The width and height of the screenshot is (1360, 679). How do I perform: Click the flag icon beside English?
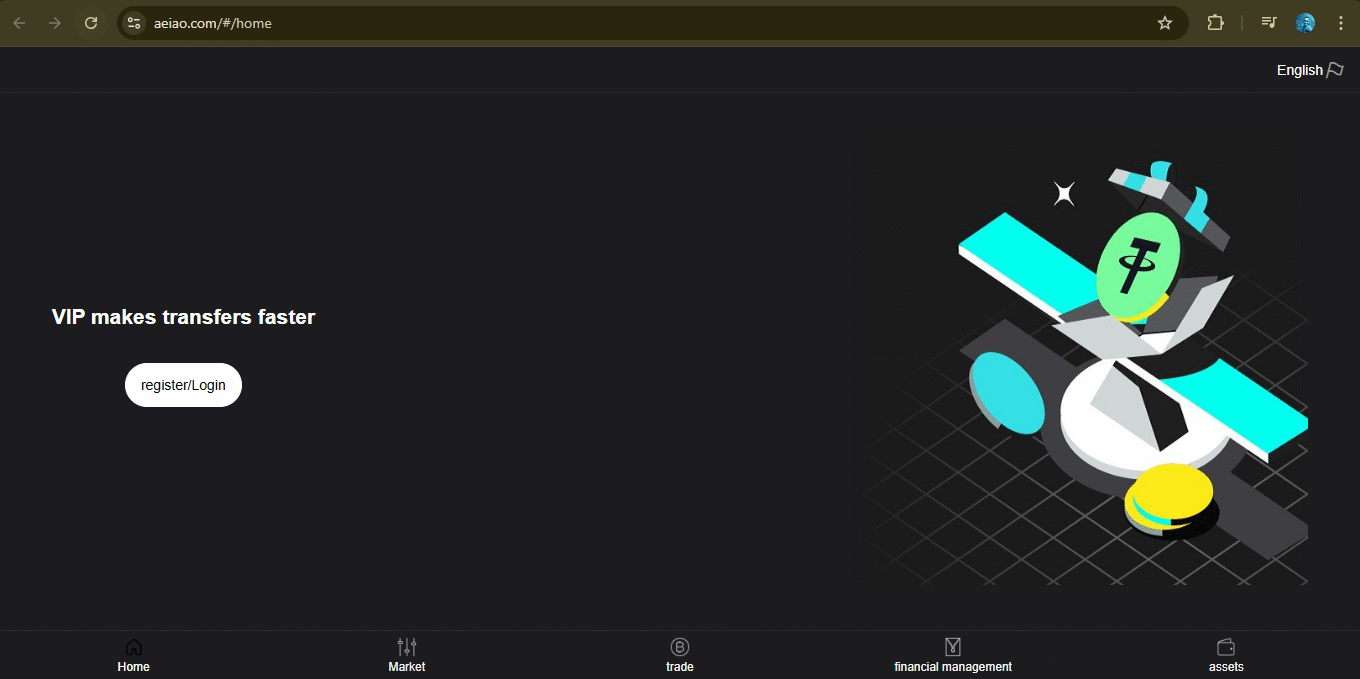(x=1335, y=70)
